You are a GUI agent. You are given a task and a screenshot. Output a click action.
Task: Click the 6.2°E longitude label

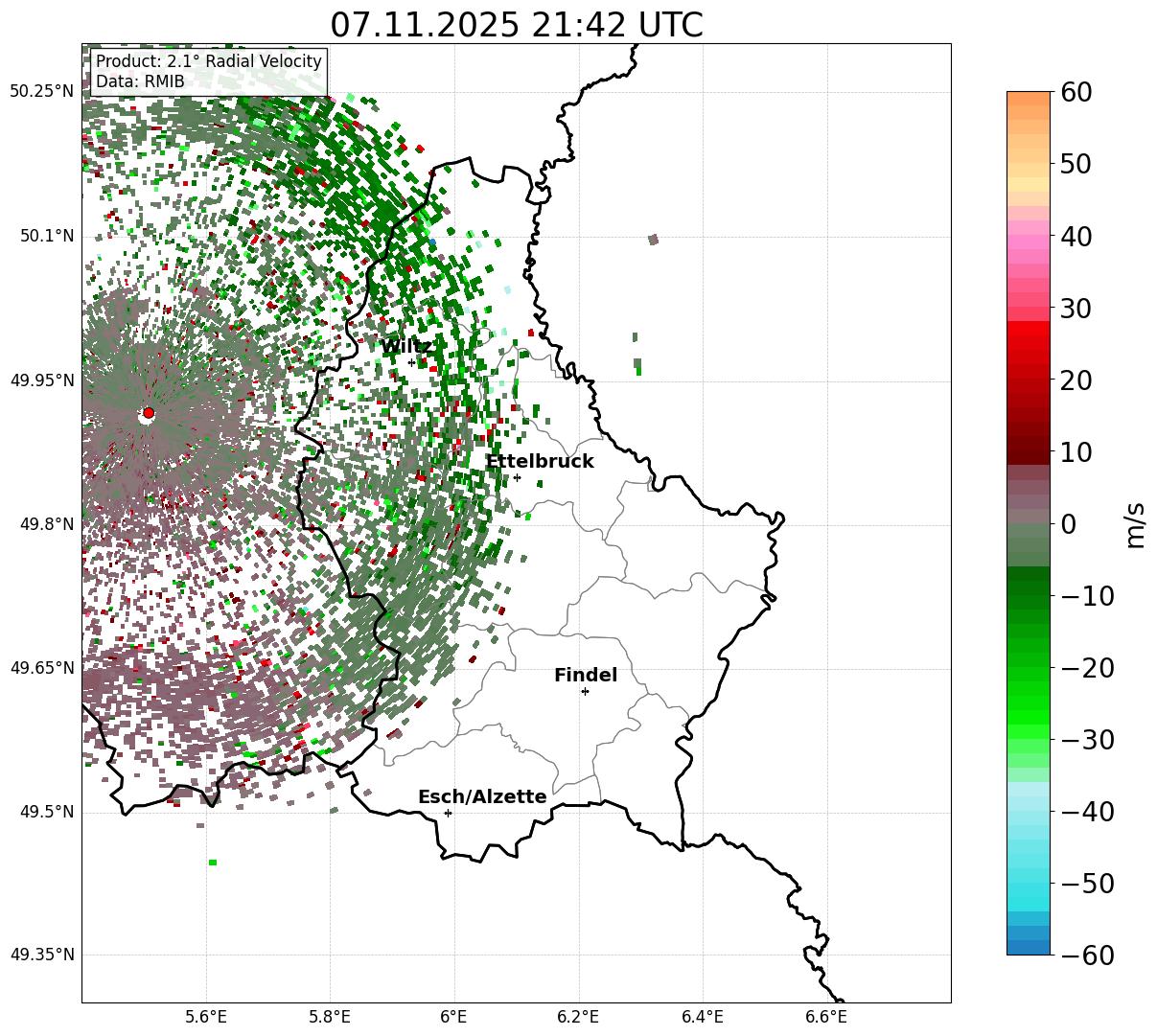579,1017
